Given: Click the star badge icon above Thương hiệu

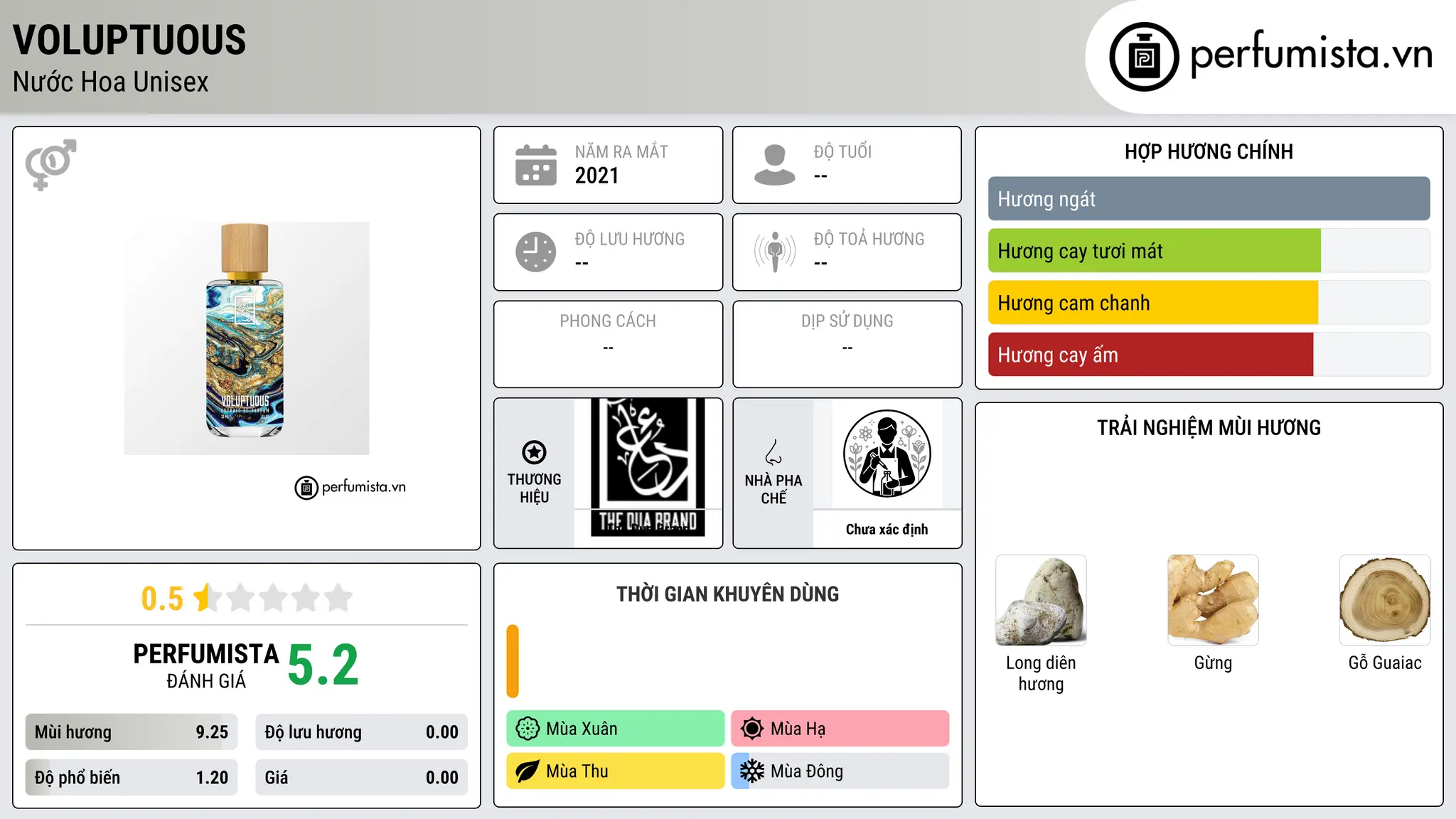Looking at the screenshot, I should coord(534,452).
